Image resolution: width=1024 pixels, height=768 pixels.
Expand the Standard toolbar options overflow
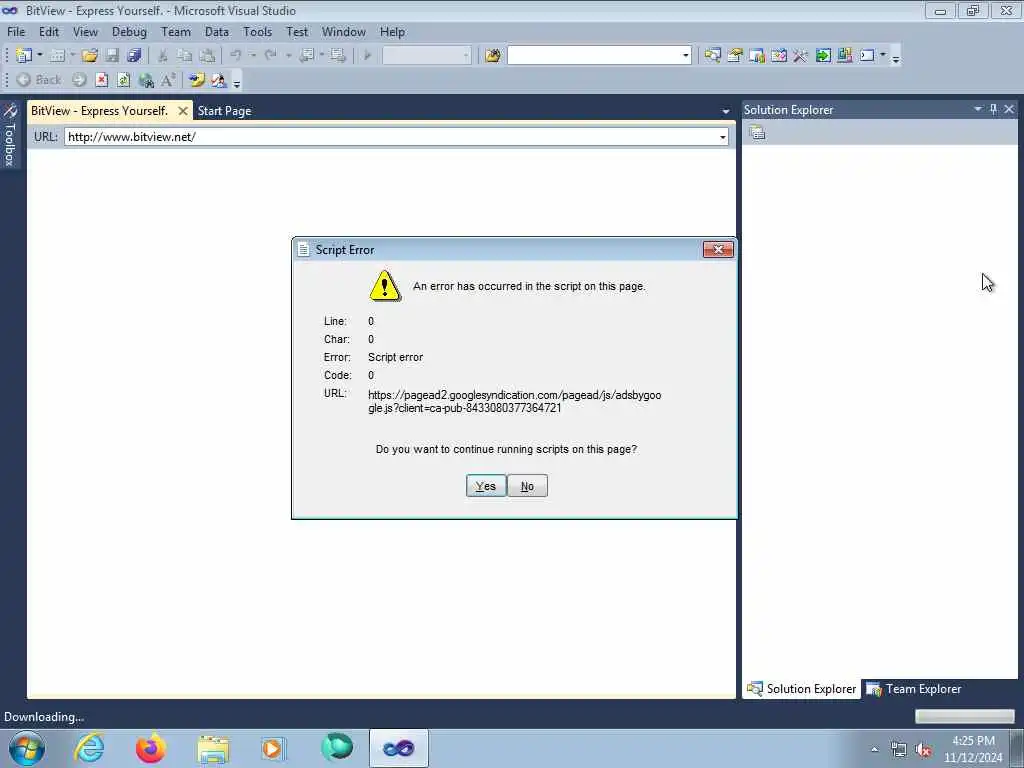click(896, 58)
